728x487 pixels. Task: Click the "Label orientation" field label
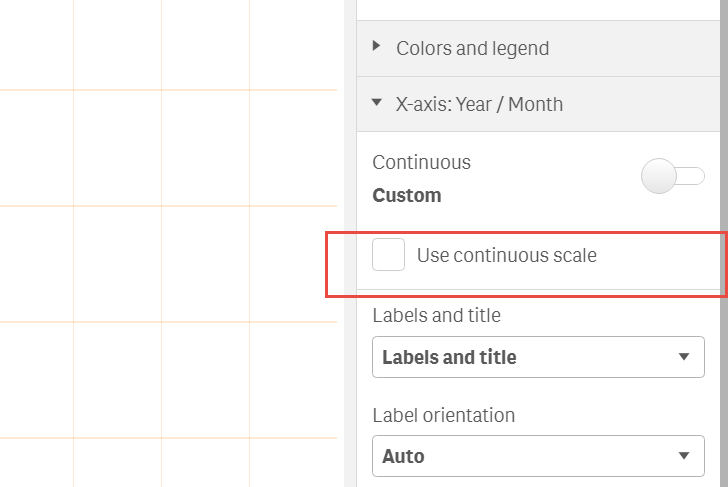tap(443, 415)
